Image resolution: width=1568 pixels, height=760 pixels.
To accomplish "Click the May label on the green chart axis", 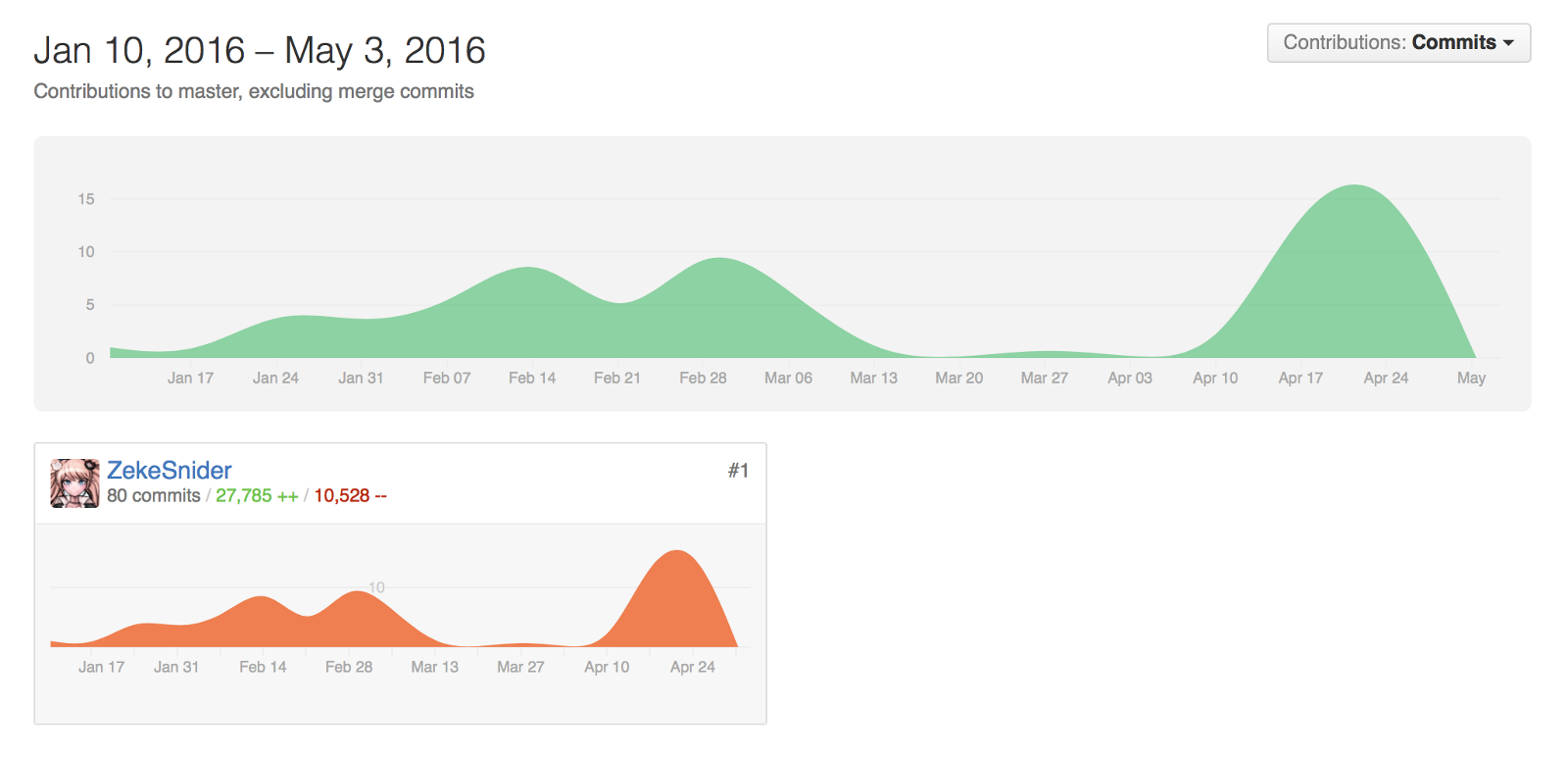I will (x=1470, y=379).
